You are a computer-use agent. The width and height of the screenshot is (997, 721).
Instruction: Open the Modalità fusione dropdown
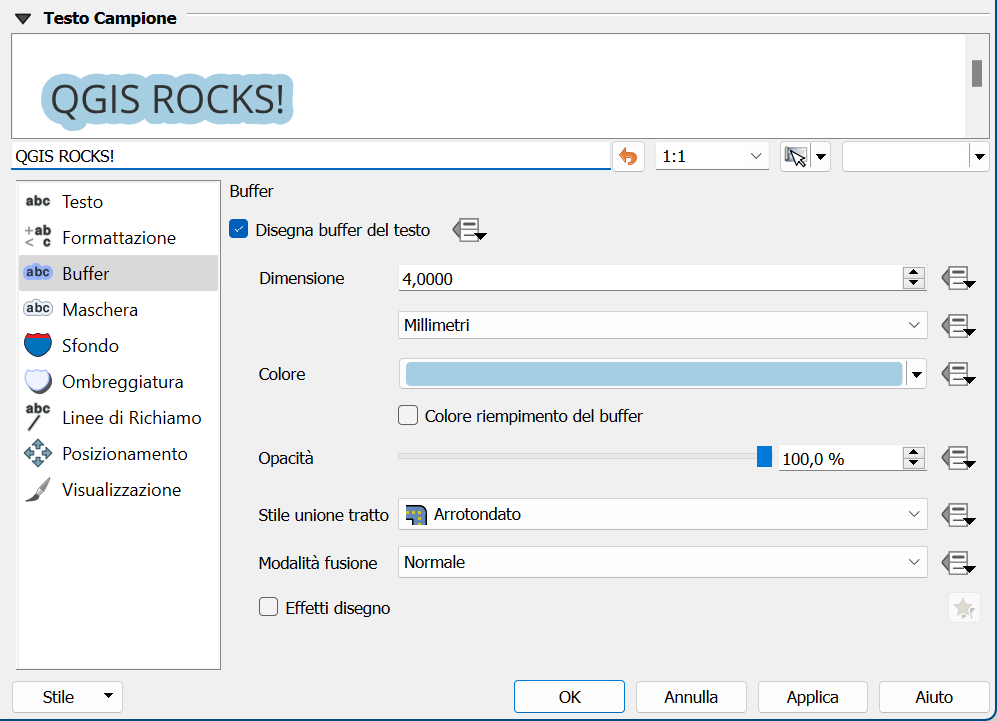(663, 562)
